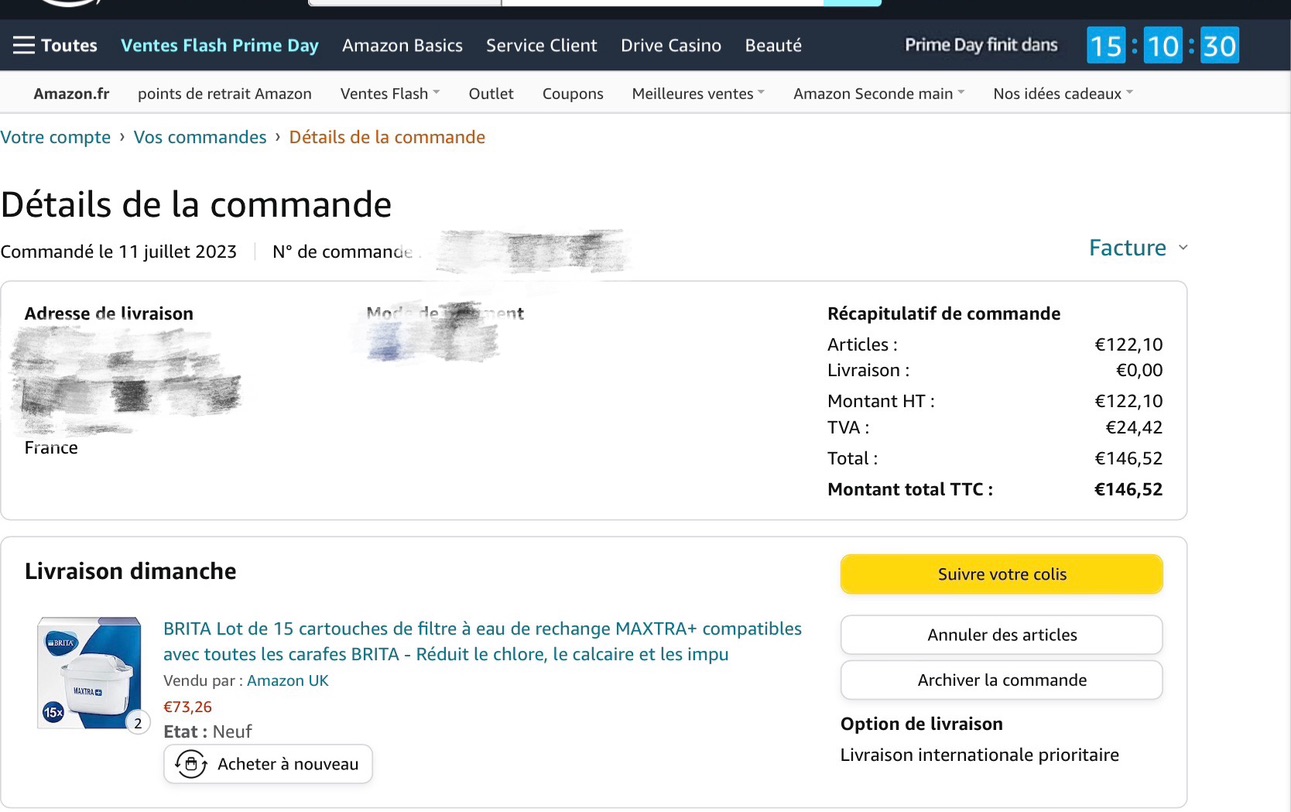Open points de retrait Amazon
Viewport: 1291px width, 812px height.
(225, 93)
